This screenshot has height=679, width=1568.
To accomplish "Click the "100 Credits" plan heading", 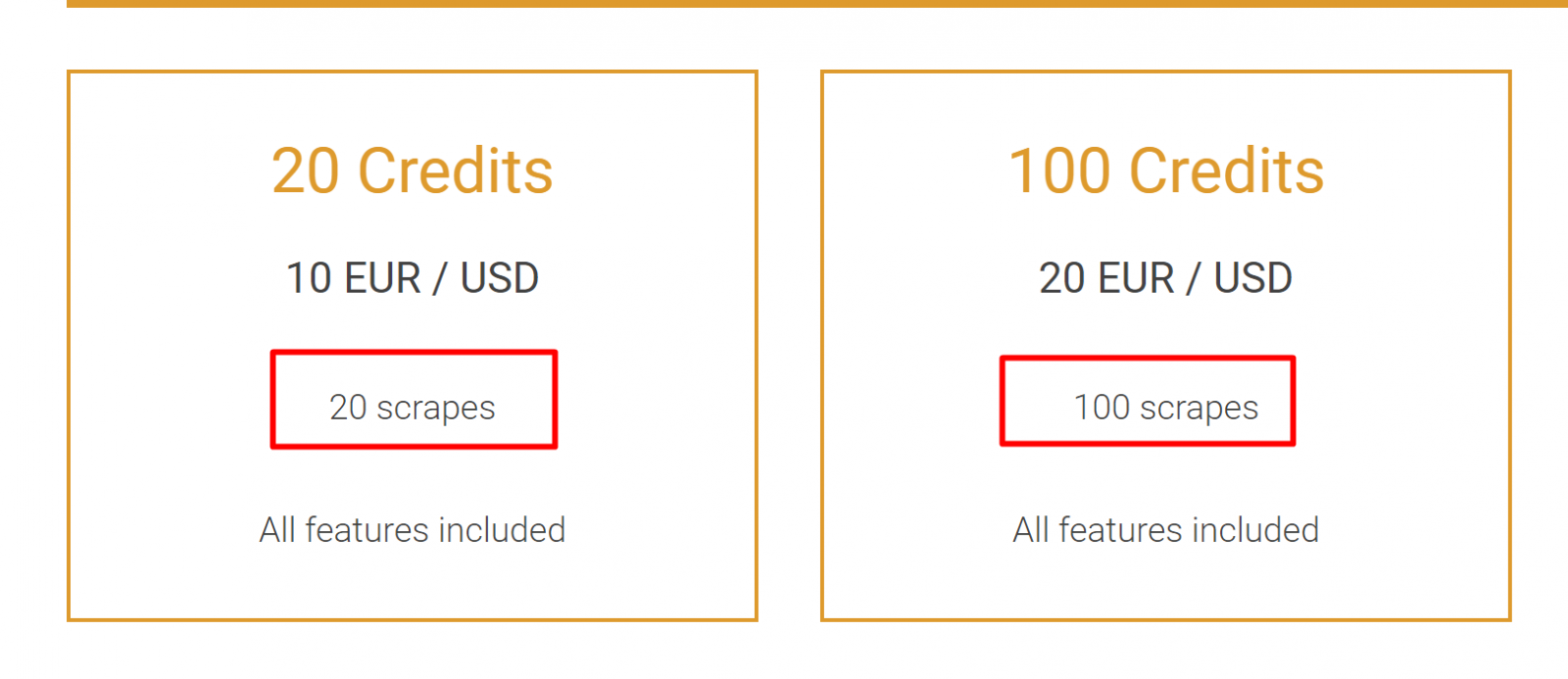I will coord(1166,171).
